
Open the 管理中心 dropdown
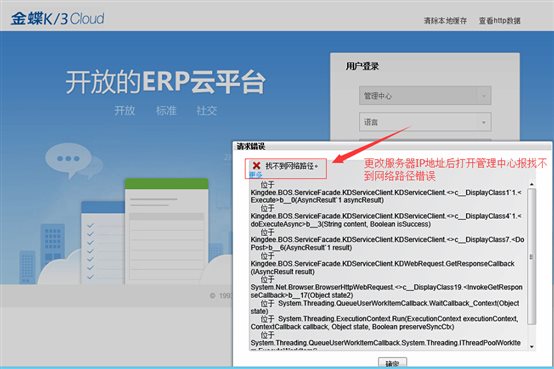click(425, 95)
